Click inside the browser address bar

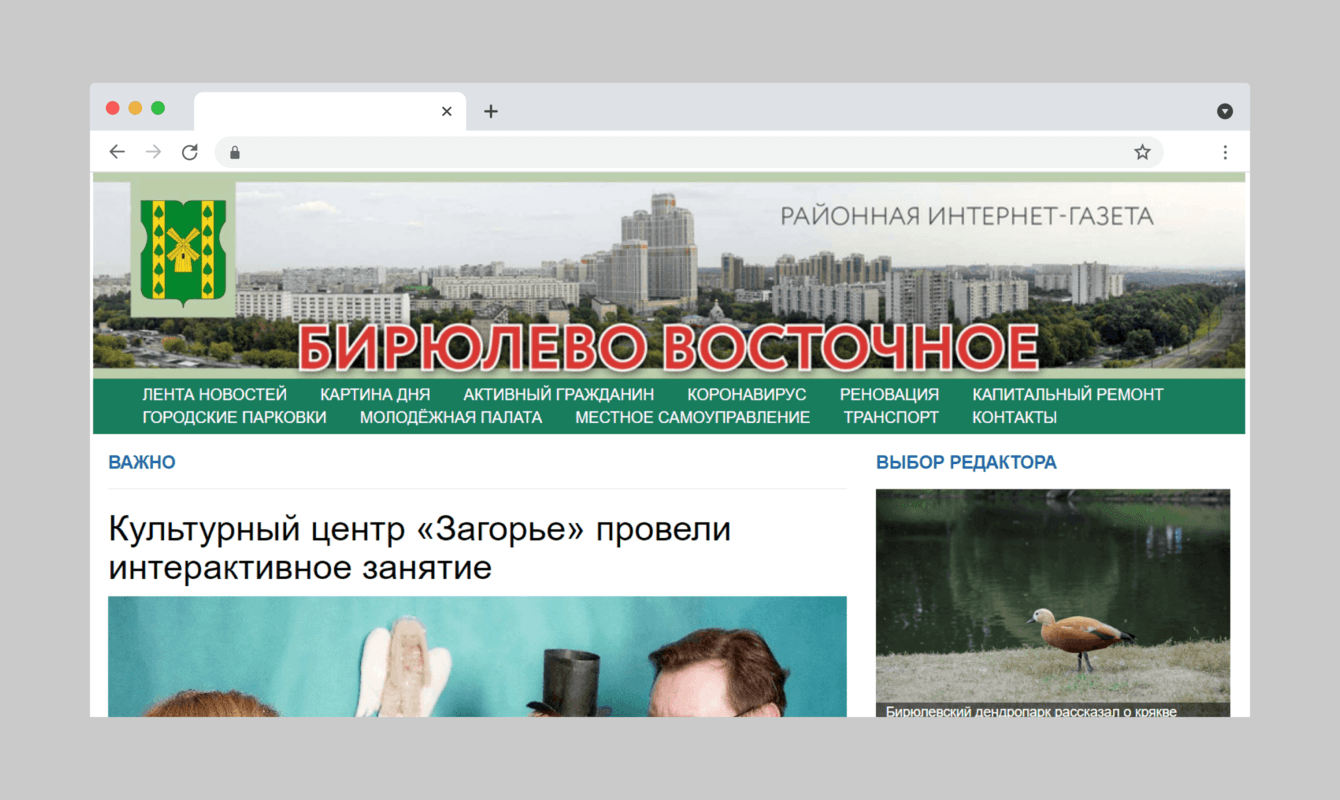pos(600,152)
